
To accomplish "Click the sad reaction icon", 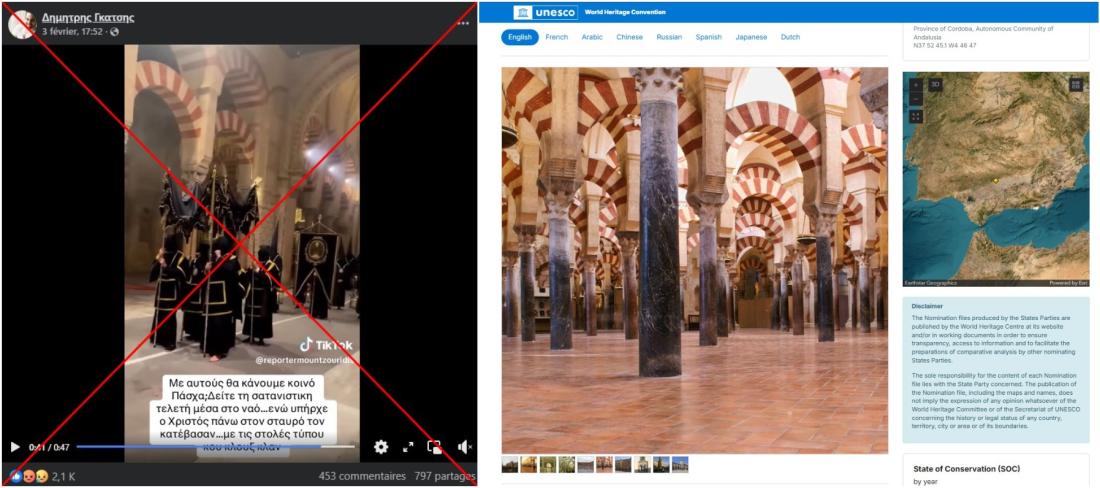I will click(x=41, y=476).
